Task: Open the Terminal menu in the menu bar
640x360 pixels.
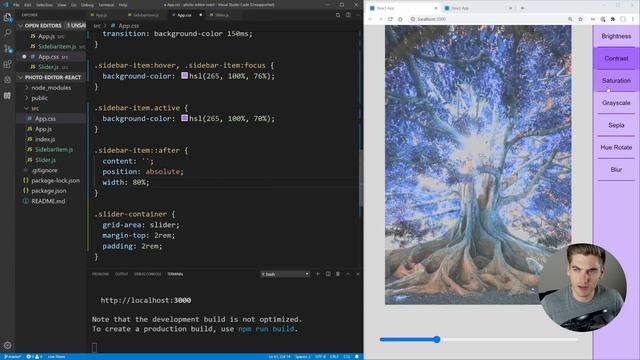Action: tap(106, 5)
